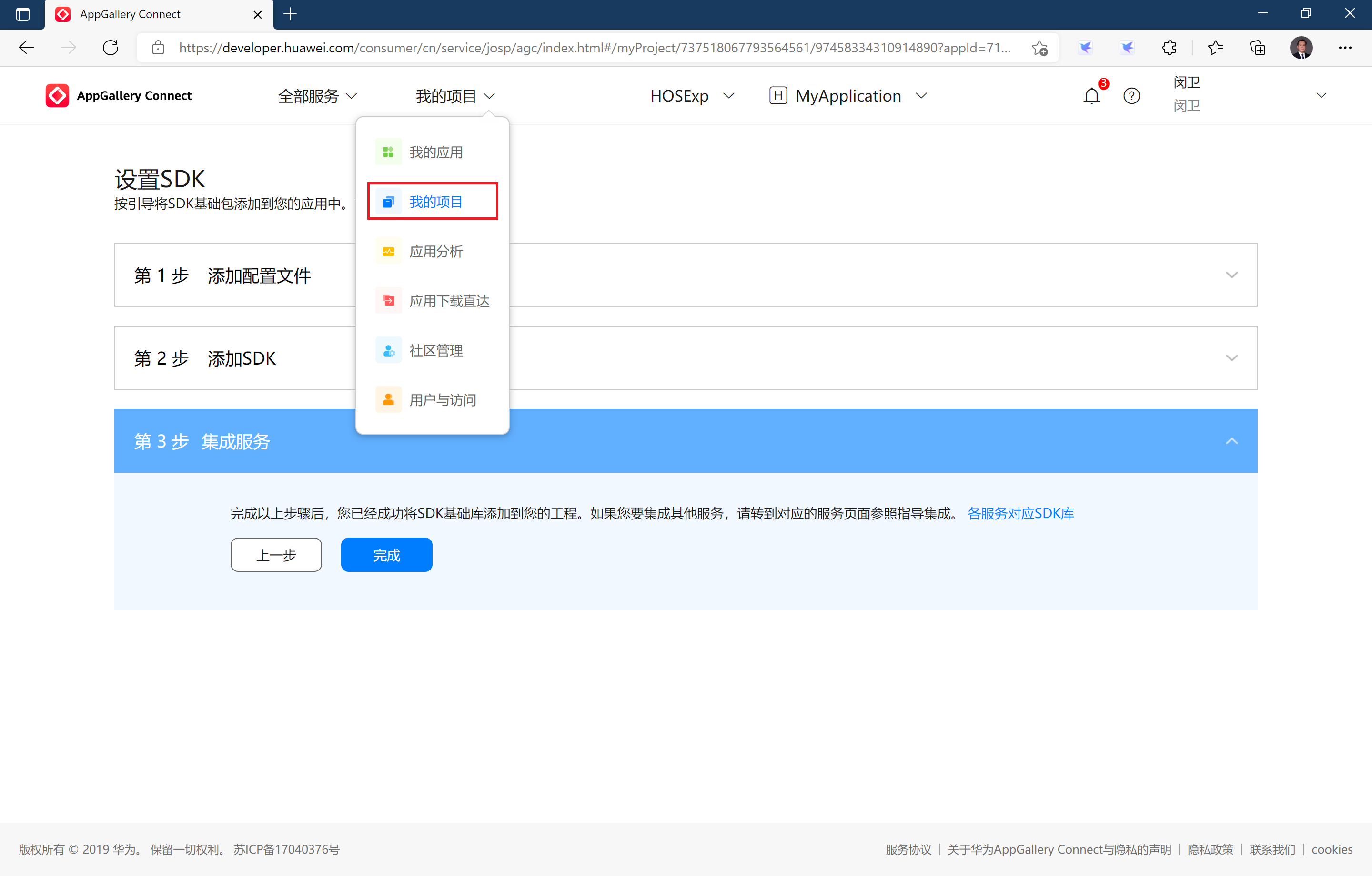This screenshot has height=876, width=1372.
Task: Open a new browser tab
Action: [290, 14]
